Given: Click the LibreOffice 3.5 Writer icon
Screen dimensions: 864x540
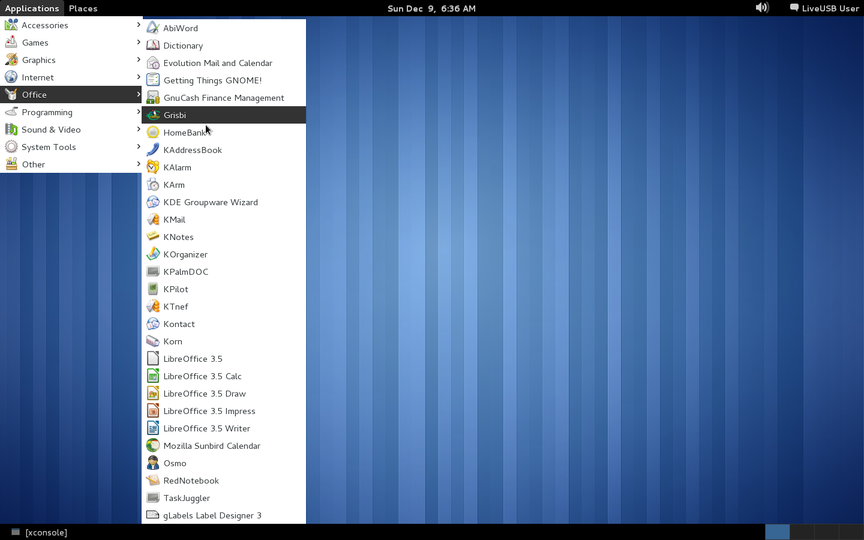Looking at the screenshot, I should 153,428.
